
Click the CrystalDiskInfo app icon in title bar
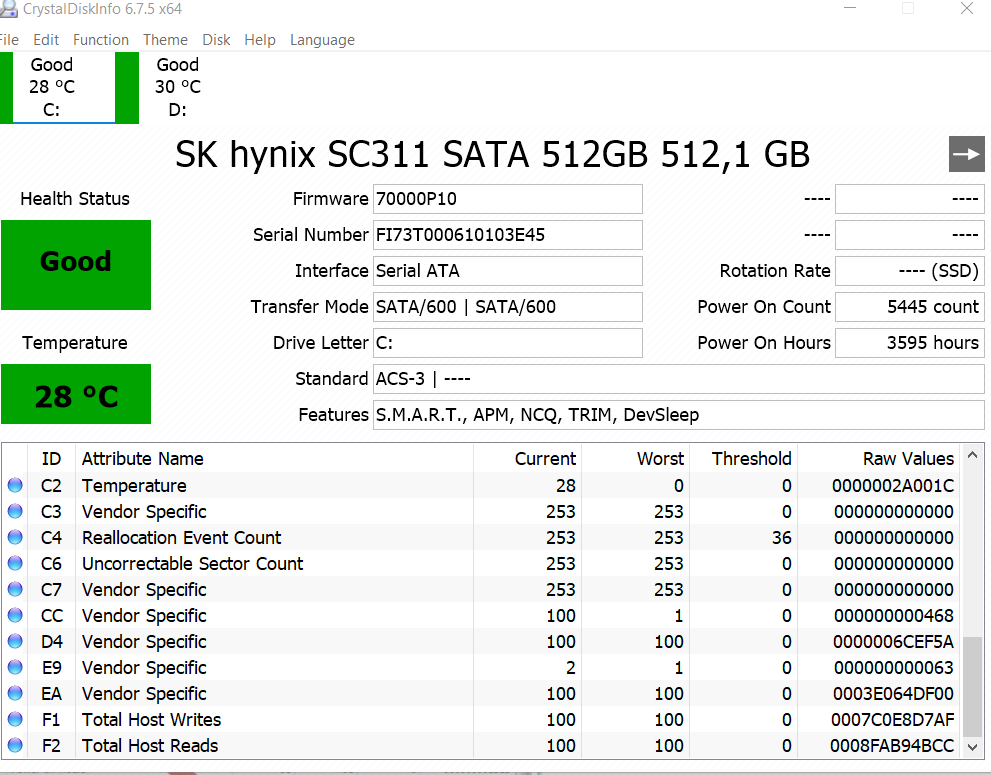(x=8, y=9)
